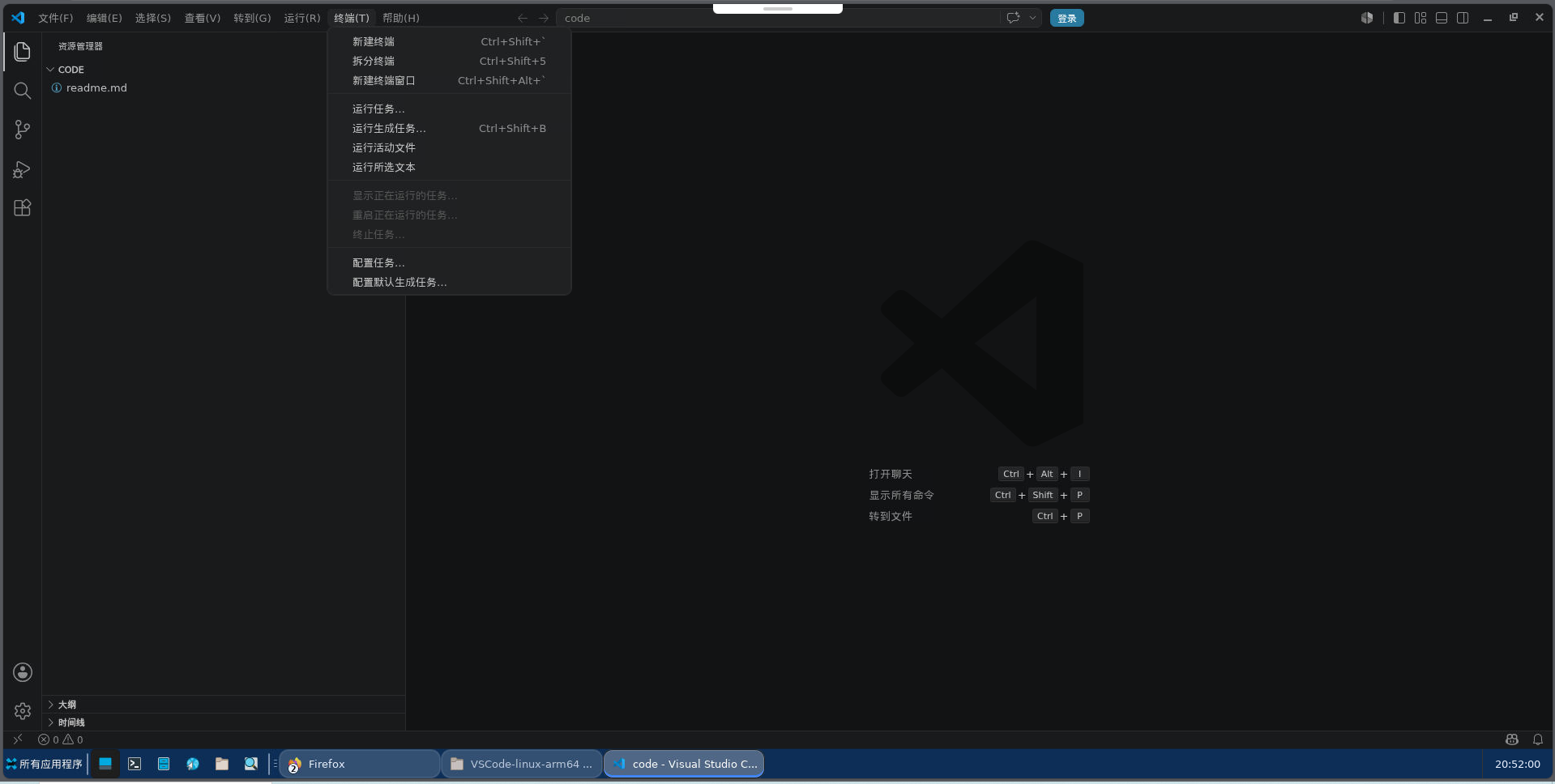The width and height of the screenshot is (1555, 784).
Task: Open the 文件(F) menu
Action: [x=56, y=18]
